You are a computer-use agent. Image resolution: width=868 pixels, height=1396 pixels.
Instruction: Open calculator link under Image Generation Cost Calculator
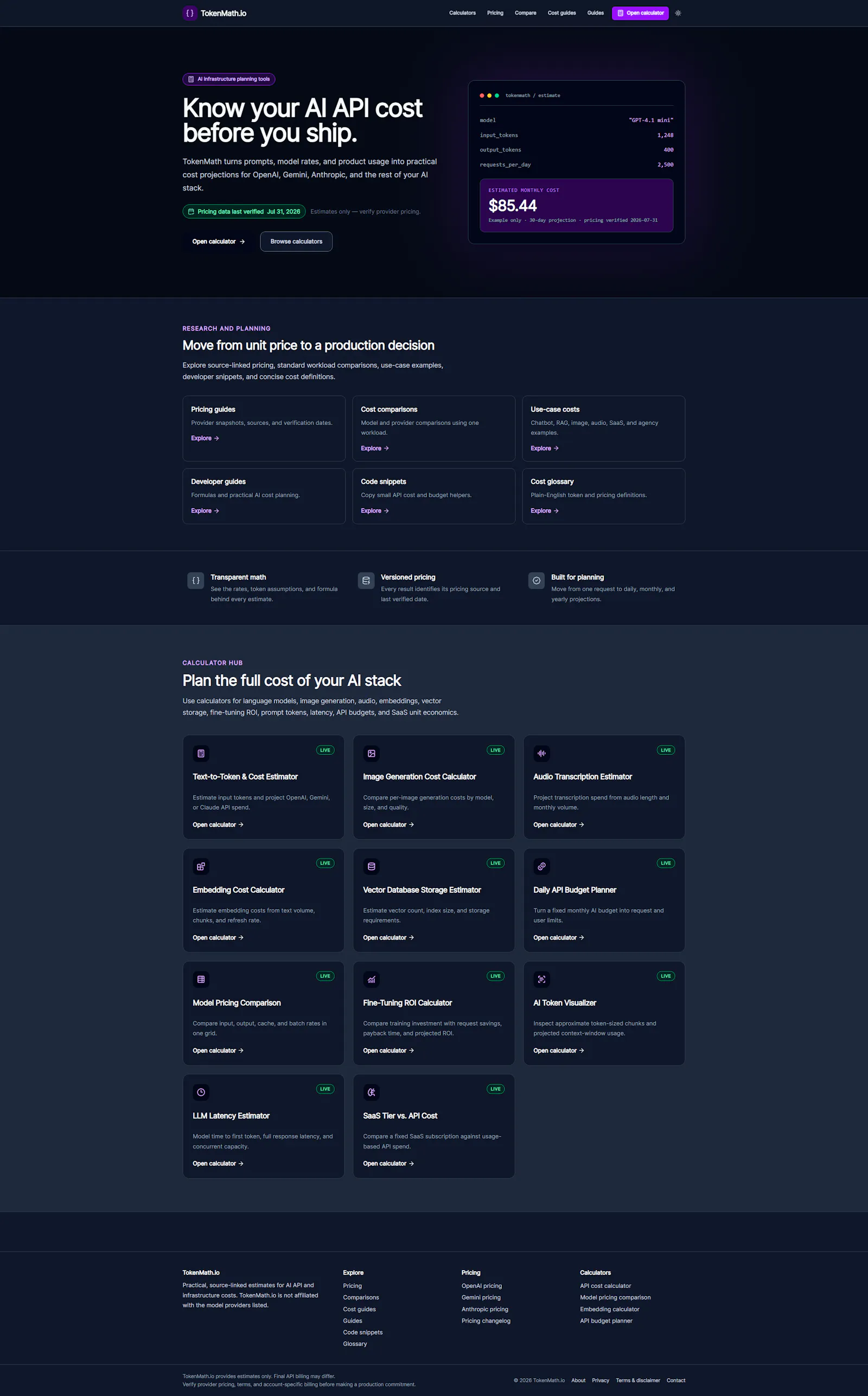point(388,825)
